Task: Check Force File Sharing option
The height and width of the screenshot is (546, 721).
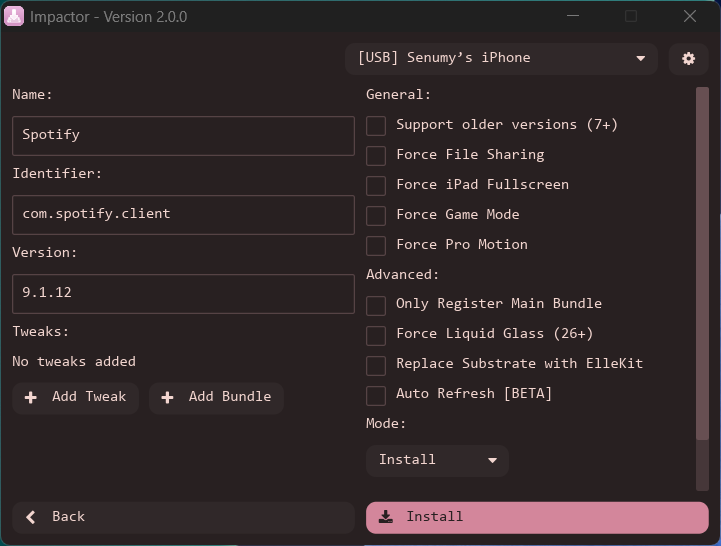Action: click(x=376, y=156)
